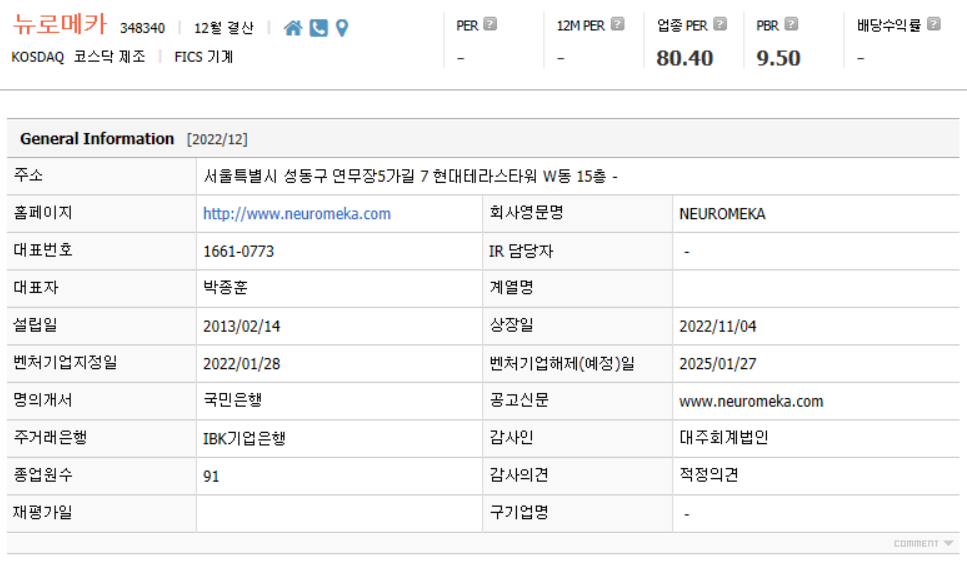
Task: Select notice newspaper www.neuromeka.com
Action: [751, 401]
